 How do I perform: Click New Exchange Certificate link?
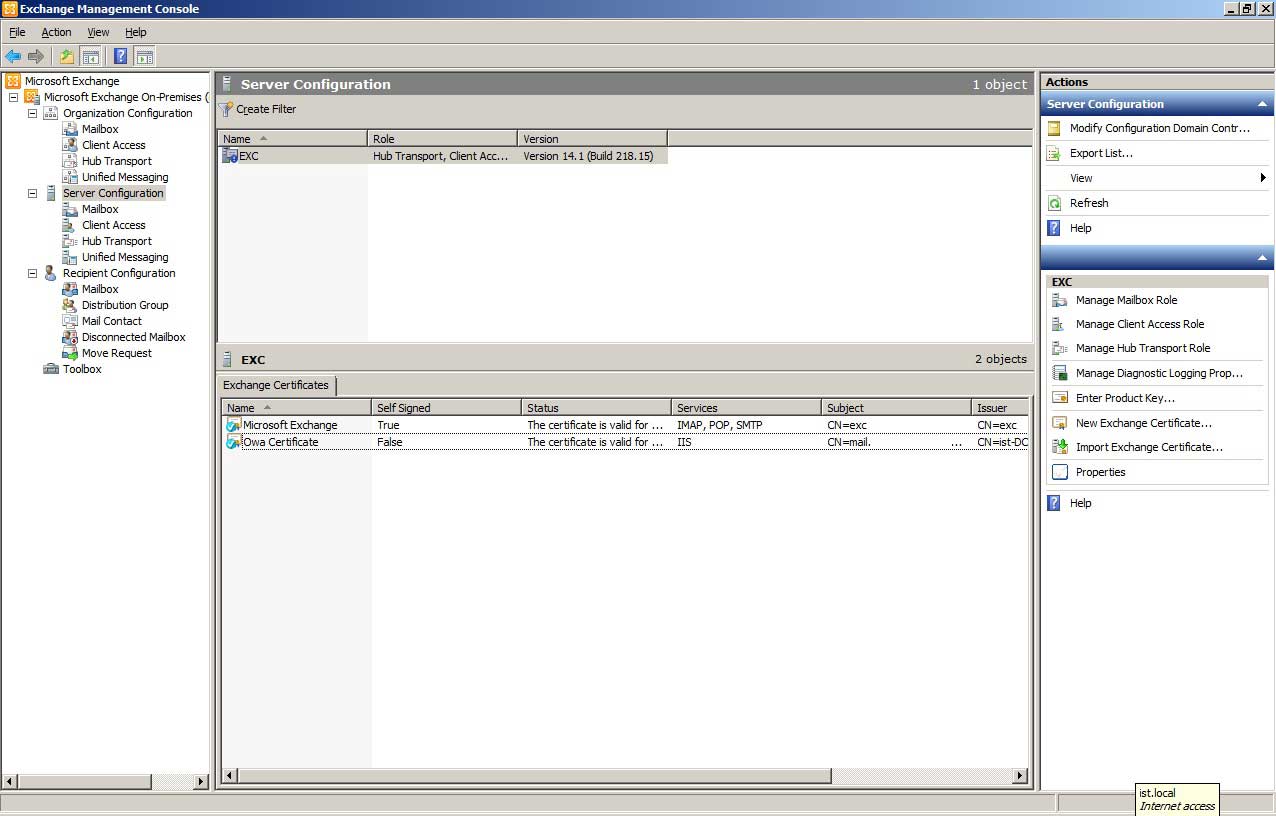(x=1143, y=423)
